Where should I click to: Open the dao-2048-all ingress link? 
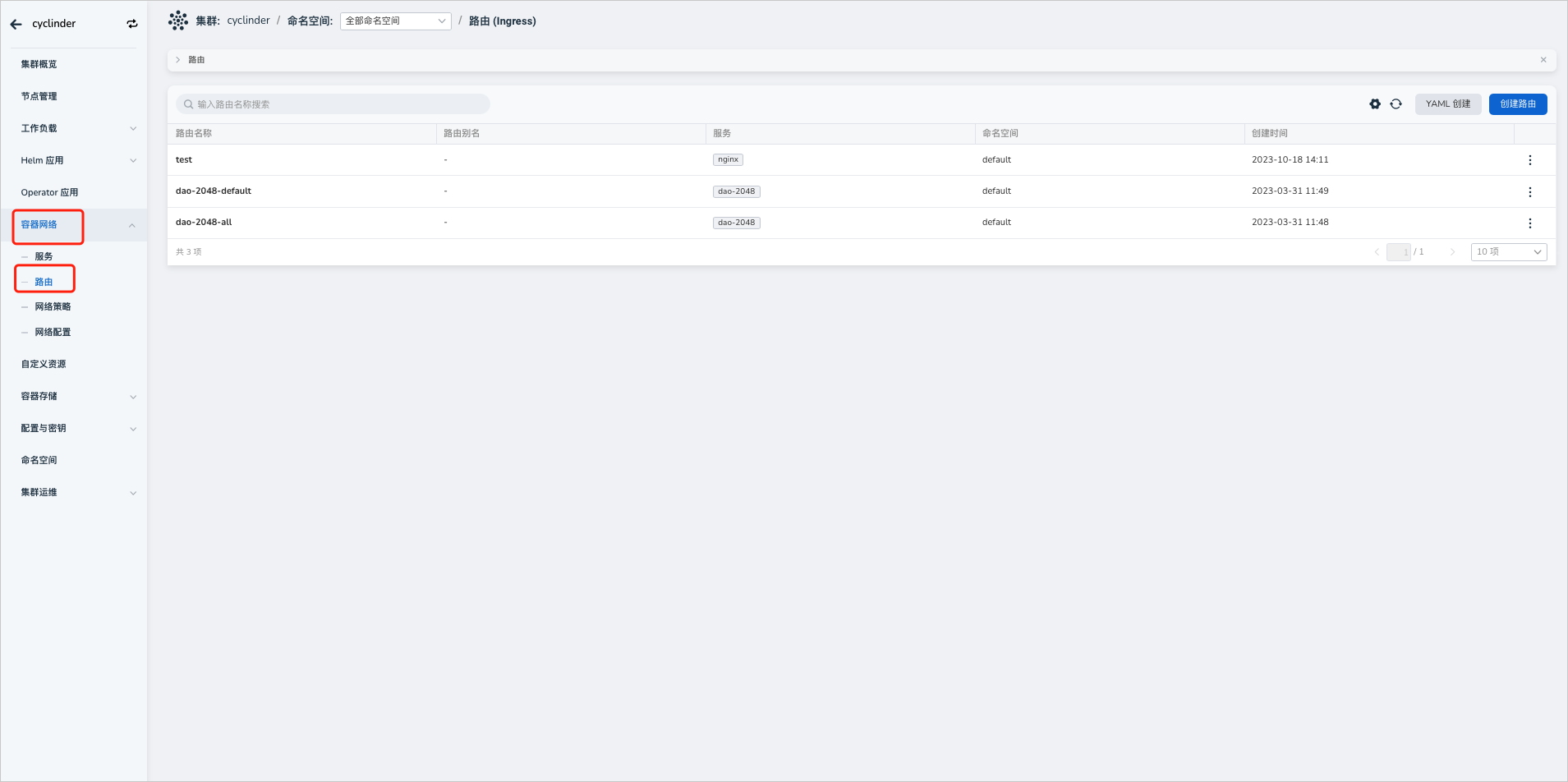point(204,222)
